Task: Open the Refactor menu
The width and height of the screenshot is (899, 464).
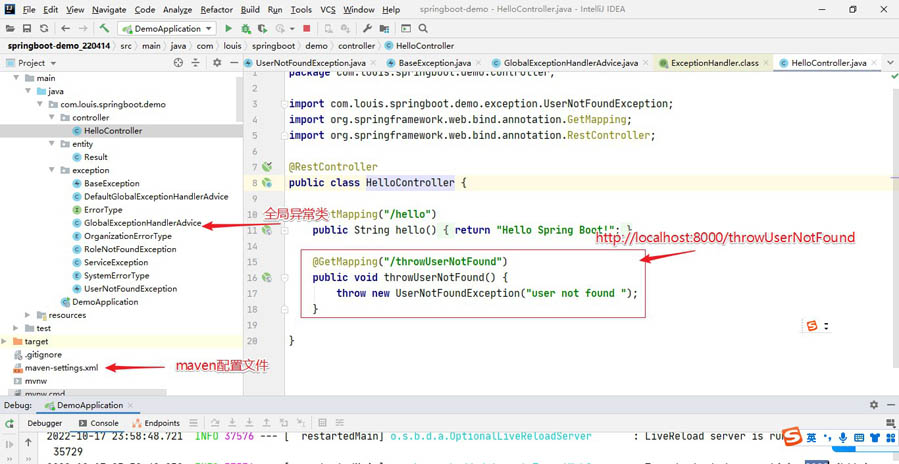Action: coord(217,10)
